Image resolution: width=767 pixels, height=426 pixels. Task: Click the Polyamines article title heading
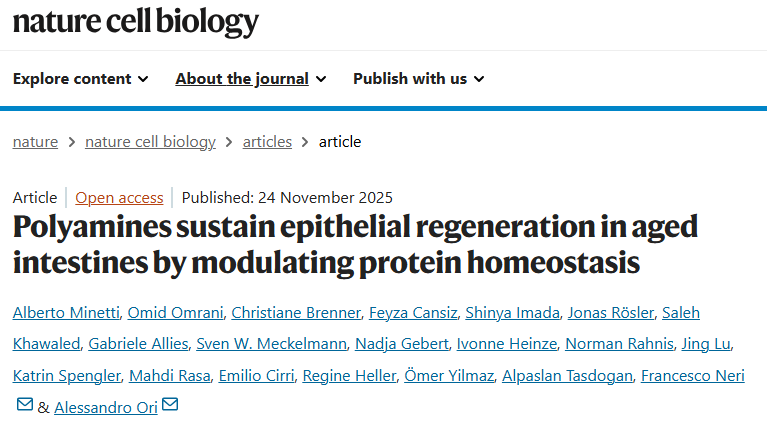click(x=355, y=245)
